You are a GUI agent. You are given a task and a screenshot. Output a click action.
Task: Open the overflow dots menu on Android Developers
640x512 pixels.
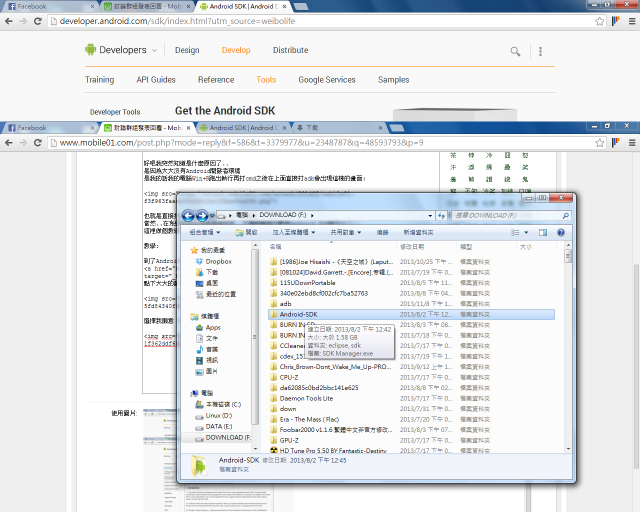click(x=540, y=51)
